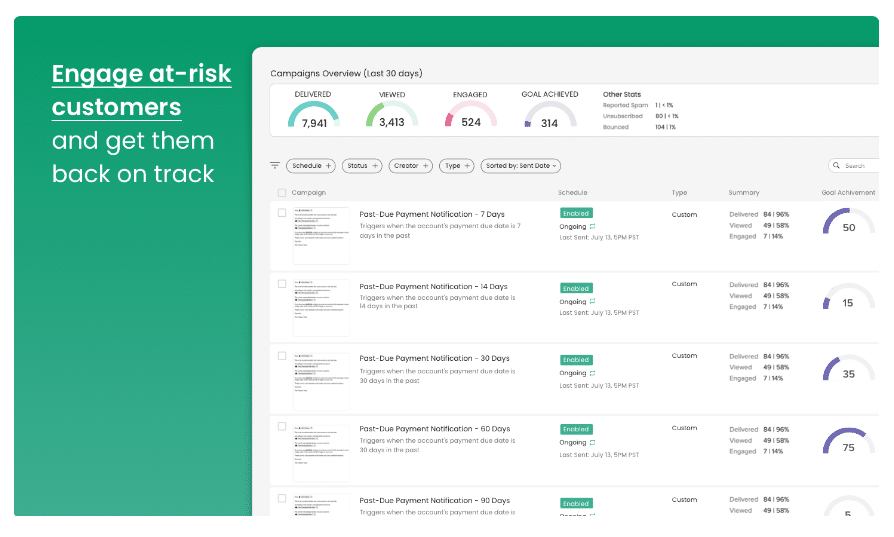Click the Ongoing repeat icon for 14 Days campaign
The width and height of the screenshot is (894, 537).
click(592, 301)
